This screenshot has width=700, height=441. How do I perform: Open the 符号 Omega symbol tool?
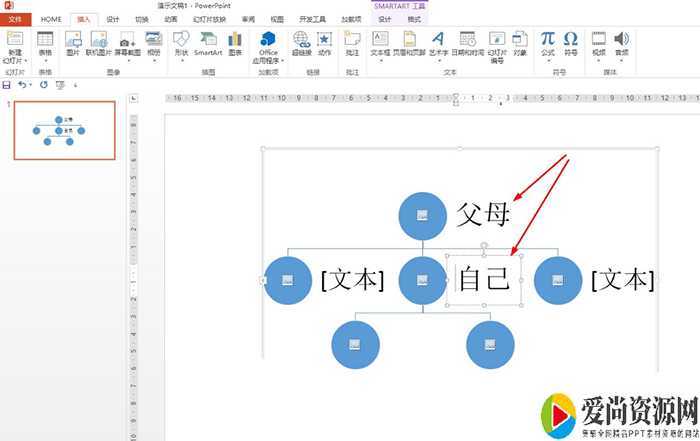pyautogui.click(x=570, y=40)
